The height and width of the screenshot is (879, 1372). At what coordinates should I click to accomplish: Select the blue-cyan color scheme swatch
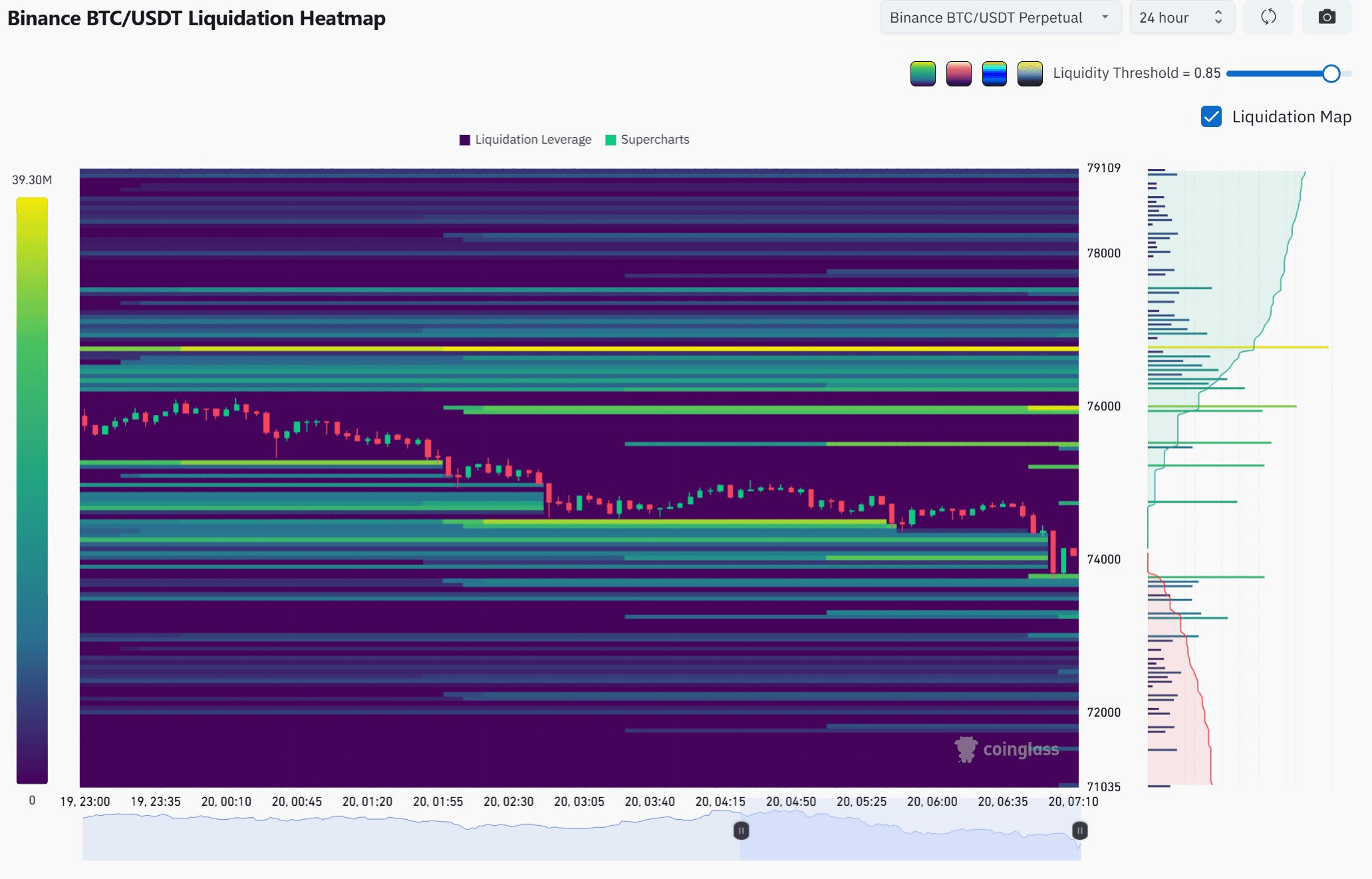coord(994,74)
